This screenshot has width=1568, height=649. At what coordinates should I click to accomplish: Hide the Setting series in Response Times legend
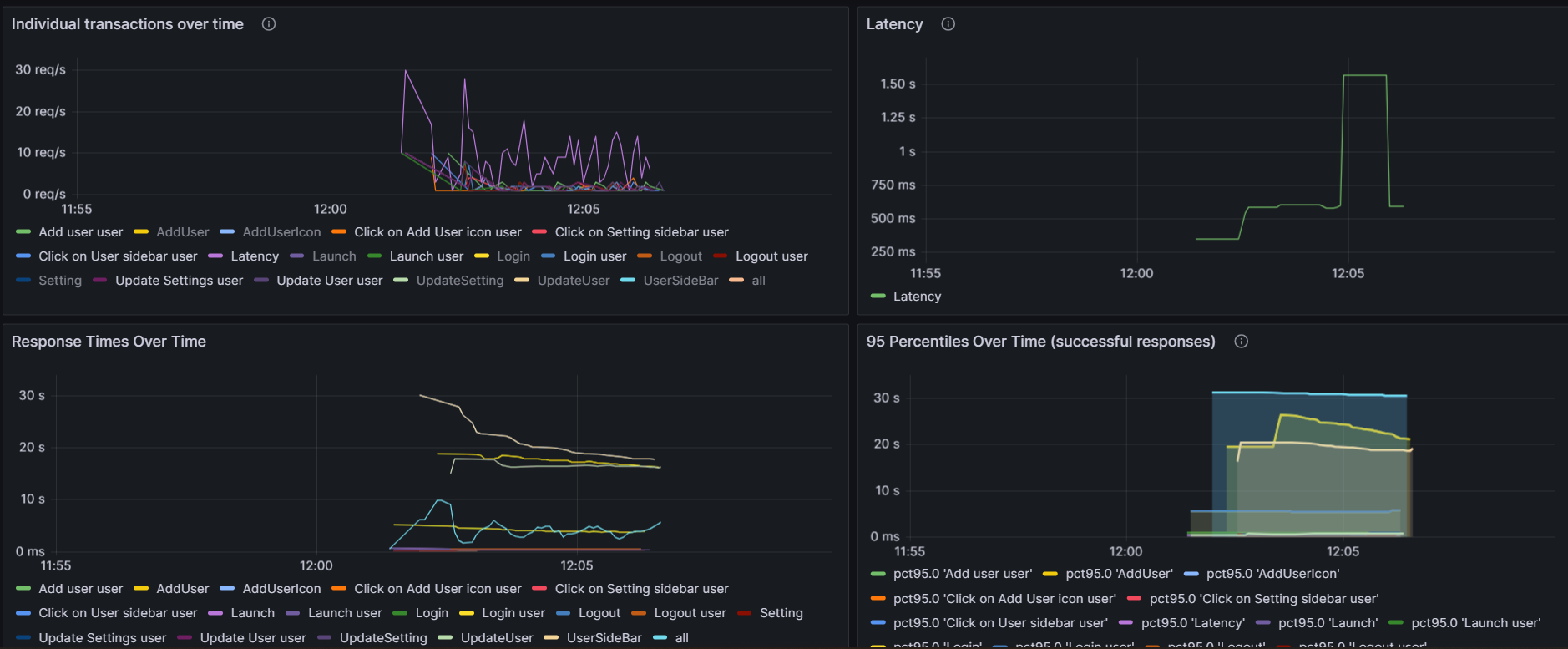pyautogui.click(x=781, y=613)
